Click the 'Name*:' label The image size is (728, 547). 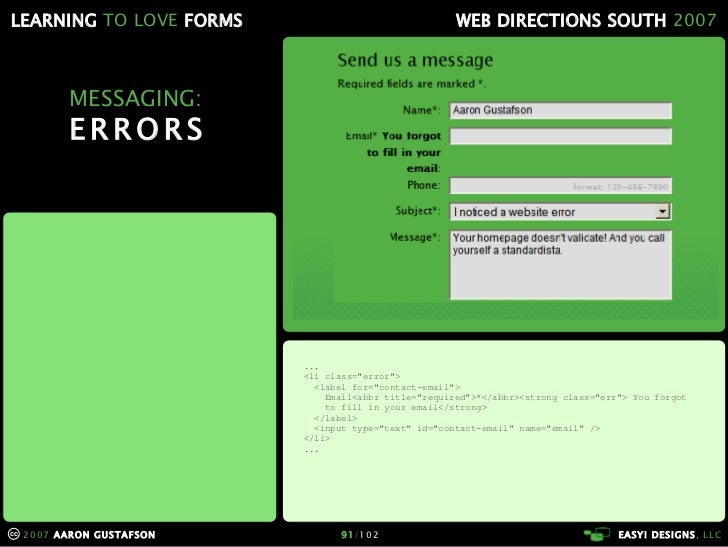pos(421,110)
